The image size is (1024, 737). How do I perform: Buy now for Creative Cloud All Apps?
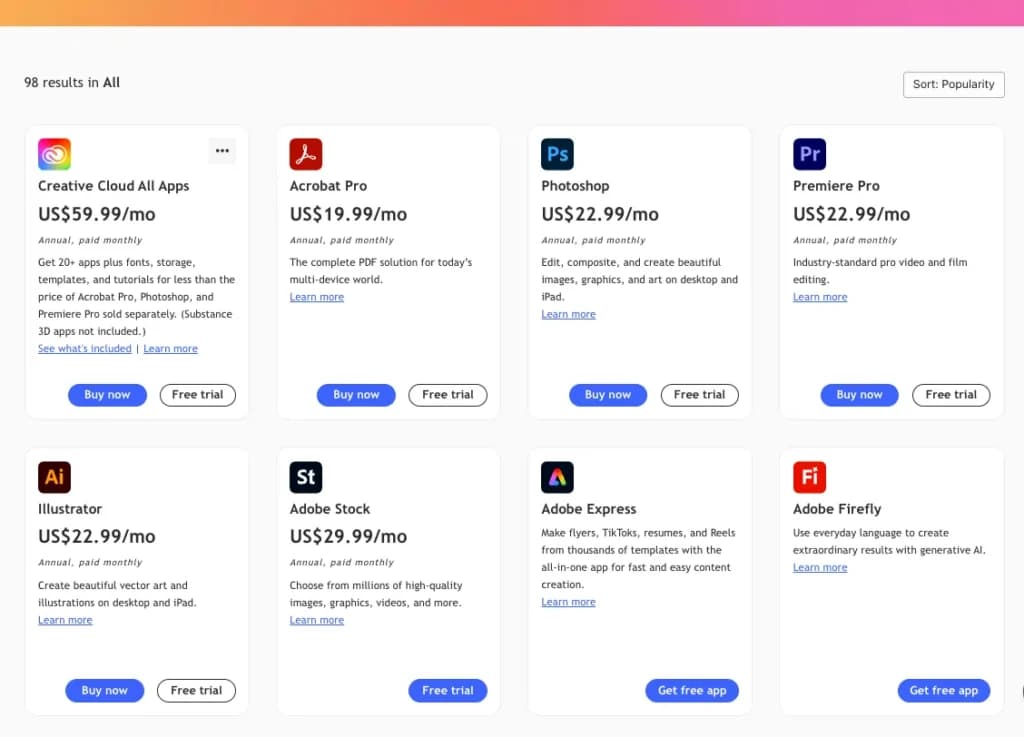click(107, 395)
